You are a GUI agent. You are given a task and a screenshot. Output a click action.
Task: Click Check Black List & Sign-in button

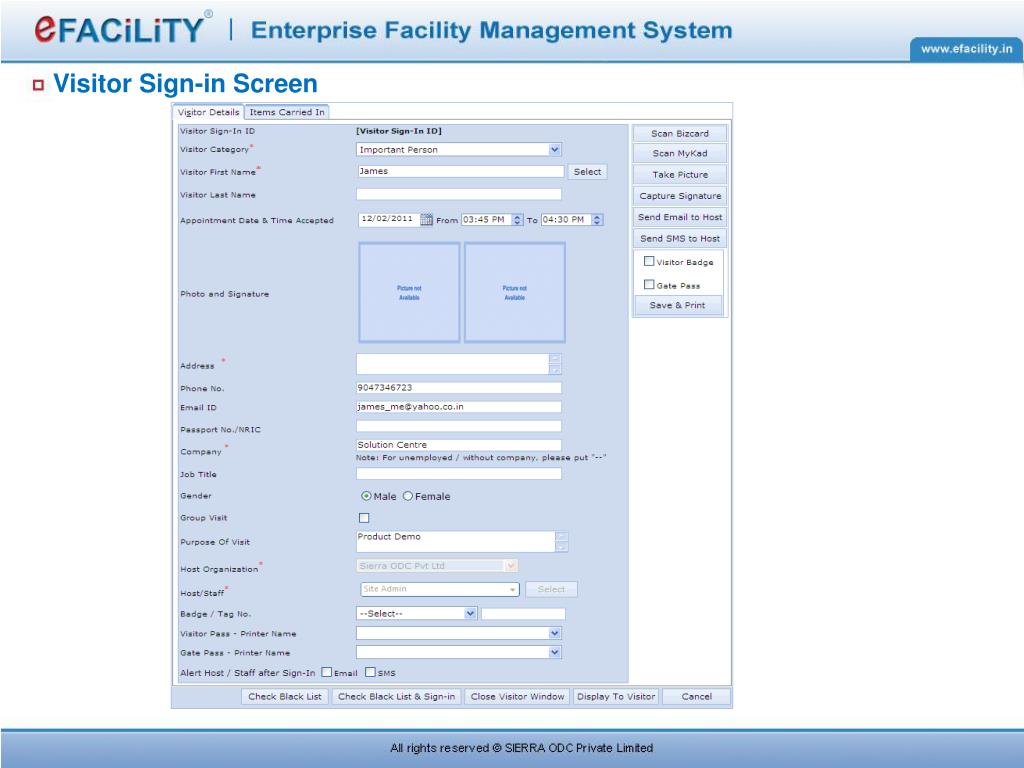[396, 697]
